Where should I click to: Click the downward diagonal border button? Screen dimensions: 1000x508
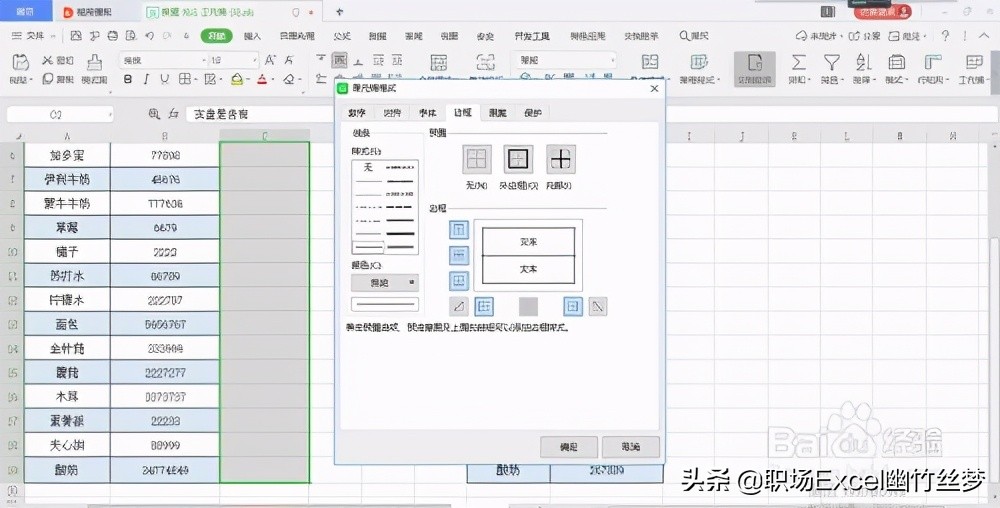click(598, 307)
